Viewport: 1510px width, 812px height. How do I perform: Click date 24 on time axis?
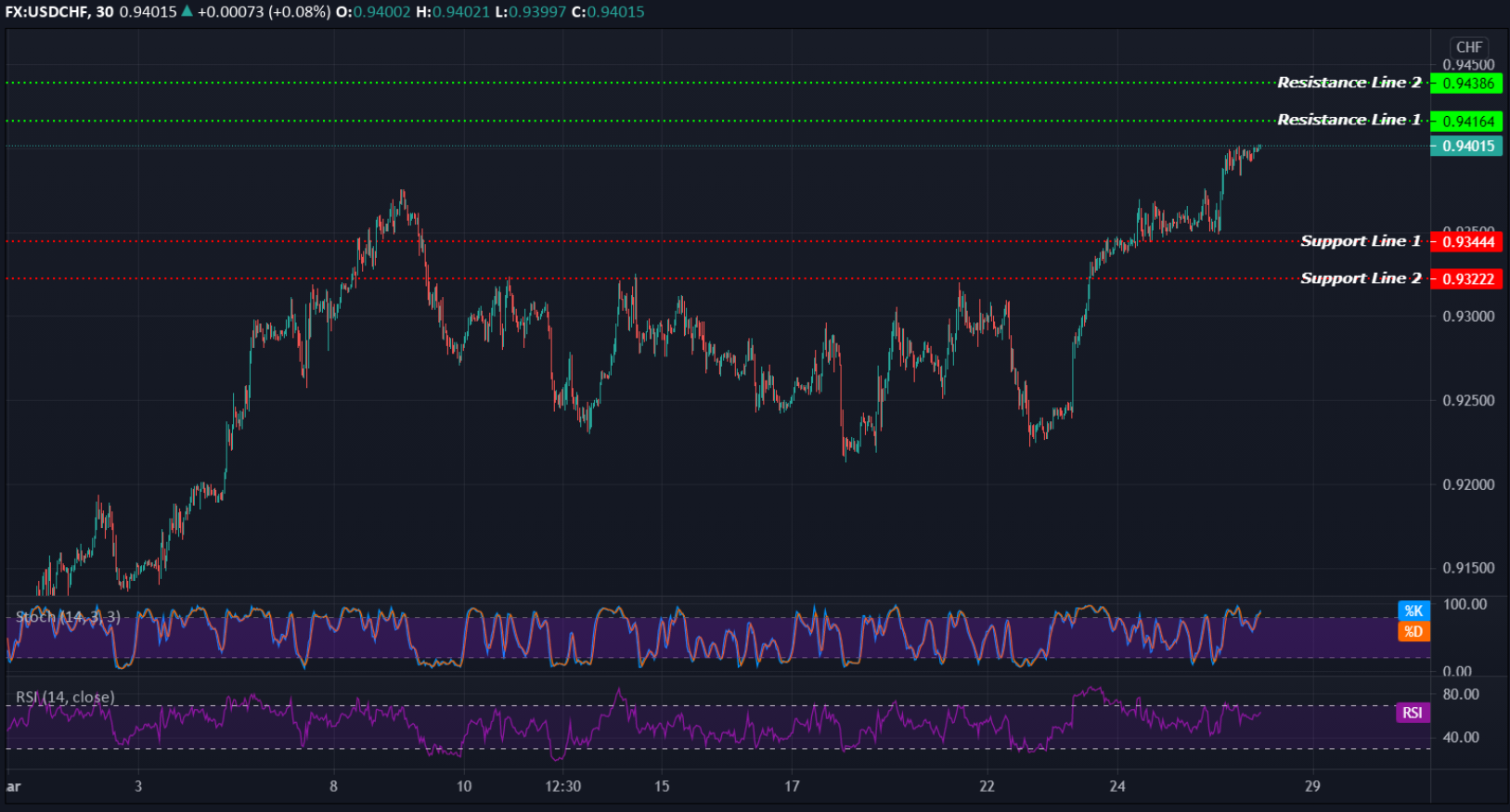click(1117, 786)
